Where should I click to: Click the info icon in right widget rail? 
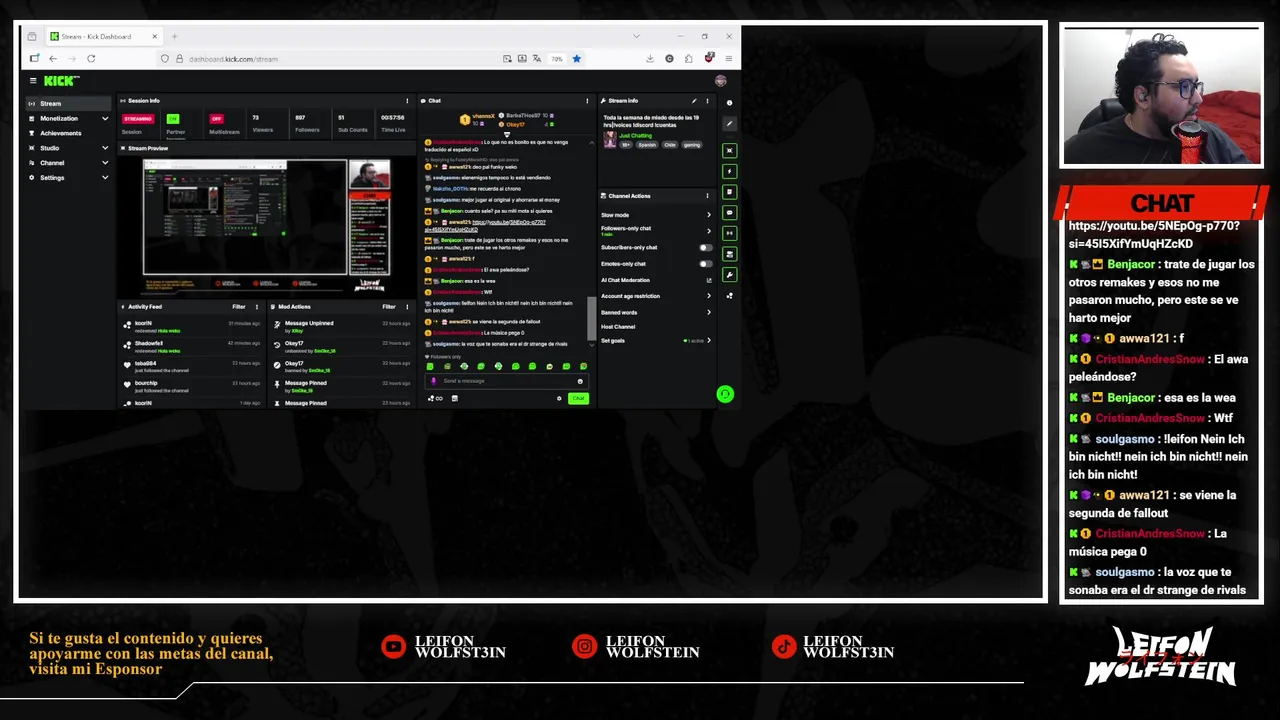click(729, 103)
